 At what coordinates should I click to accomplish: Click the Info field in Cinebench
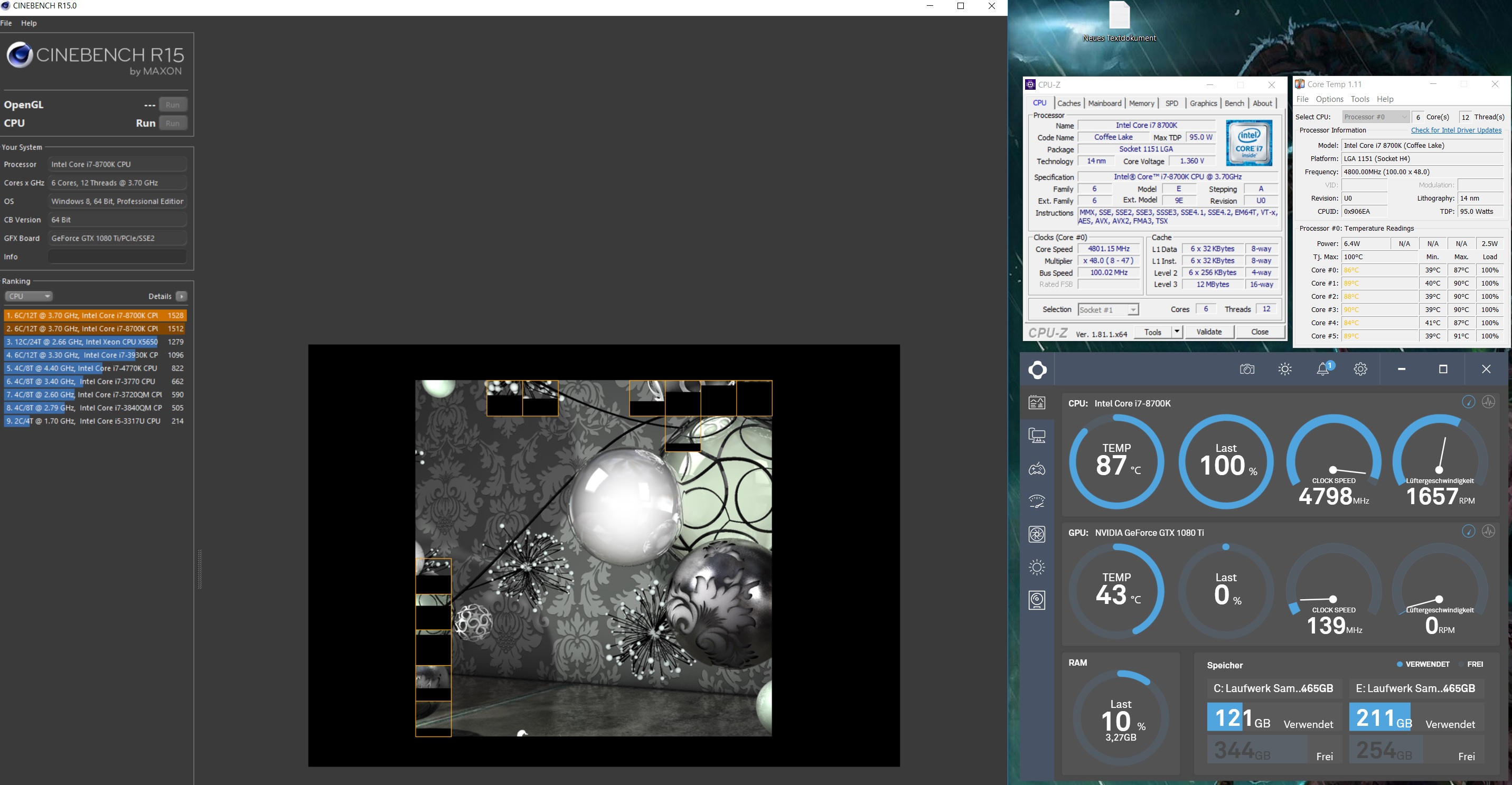point(117,257)
